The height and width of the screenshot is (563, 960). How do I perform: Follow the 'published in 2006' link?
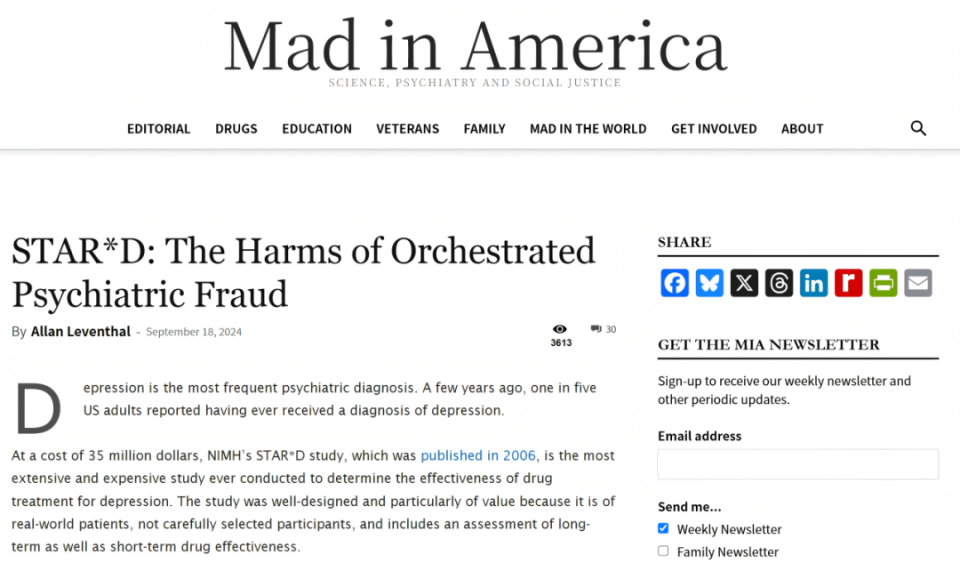coord(479,455)
